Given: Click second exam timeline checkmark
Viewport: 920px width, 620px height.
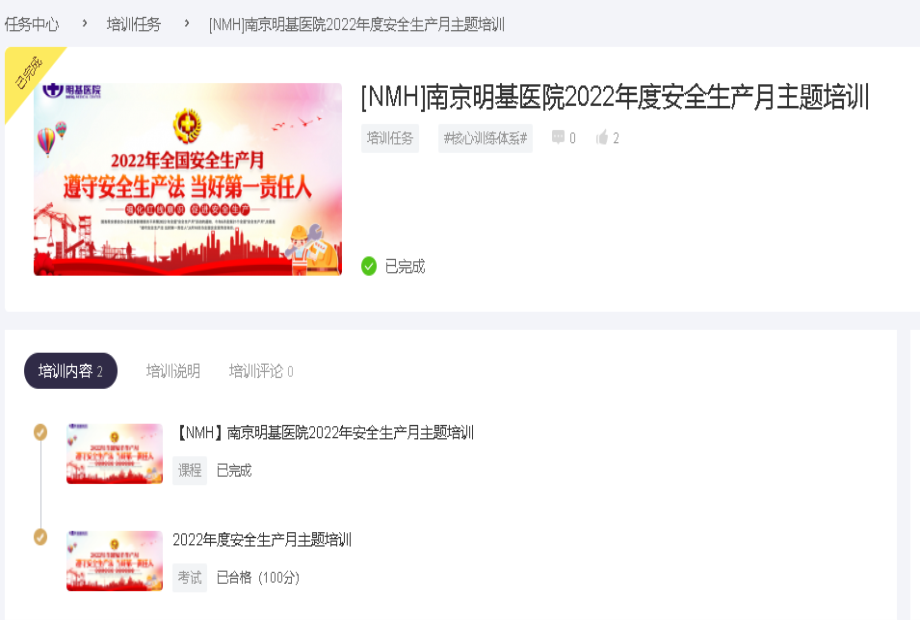Looking at the screenshot, I should 40,537.
